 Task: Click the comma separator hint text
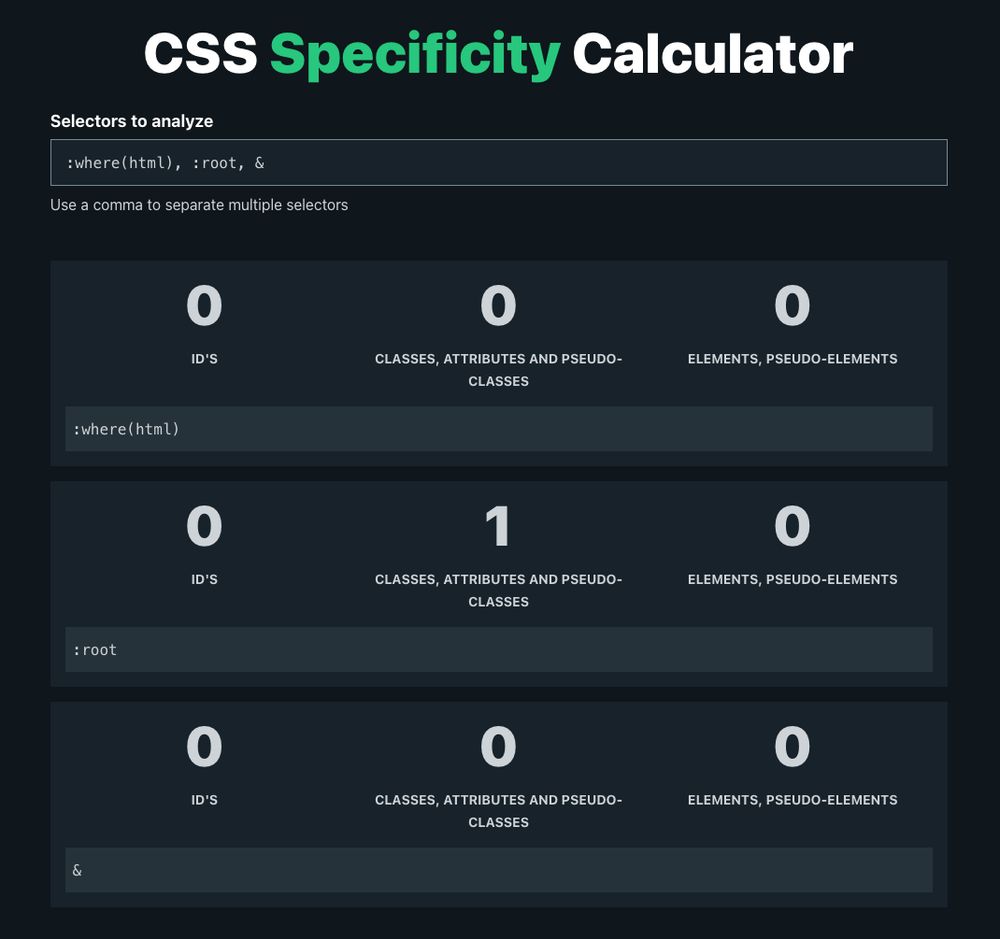point(199,205)
